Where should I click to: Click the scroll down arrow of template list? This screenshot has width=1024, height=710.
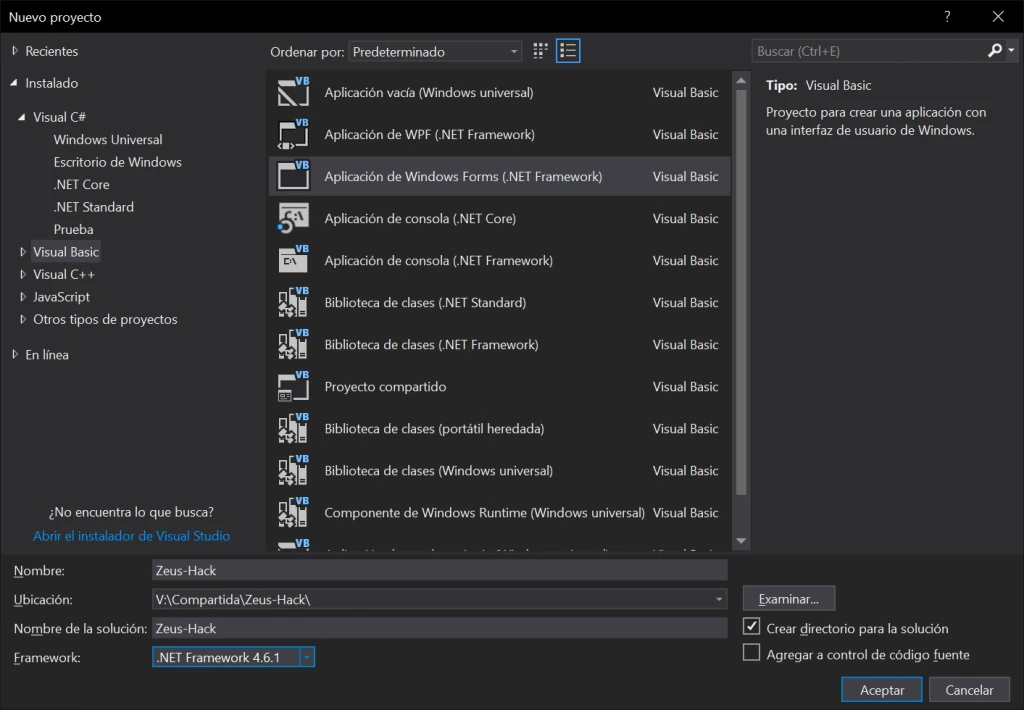pyautogui.click(x=741, y=541)
